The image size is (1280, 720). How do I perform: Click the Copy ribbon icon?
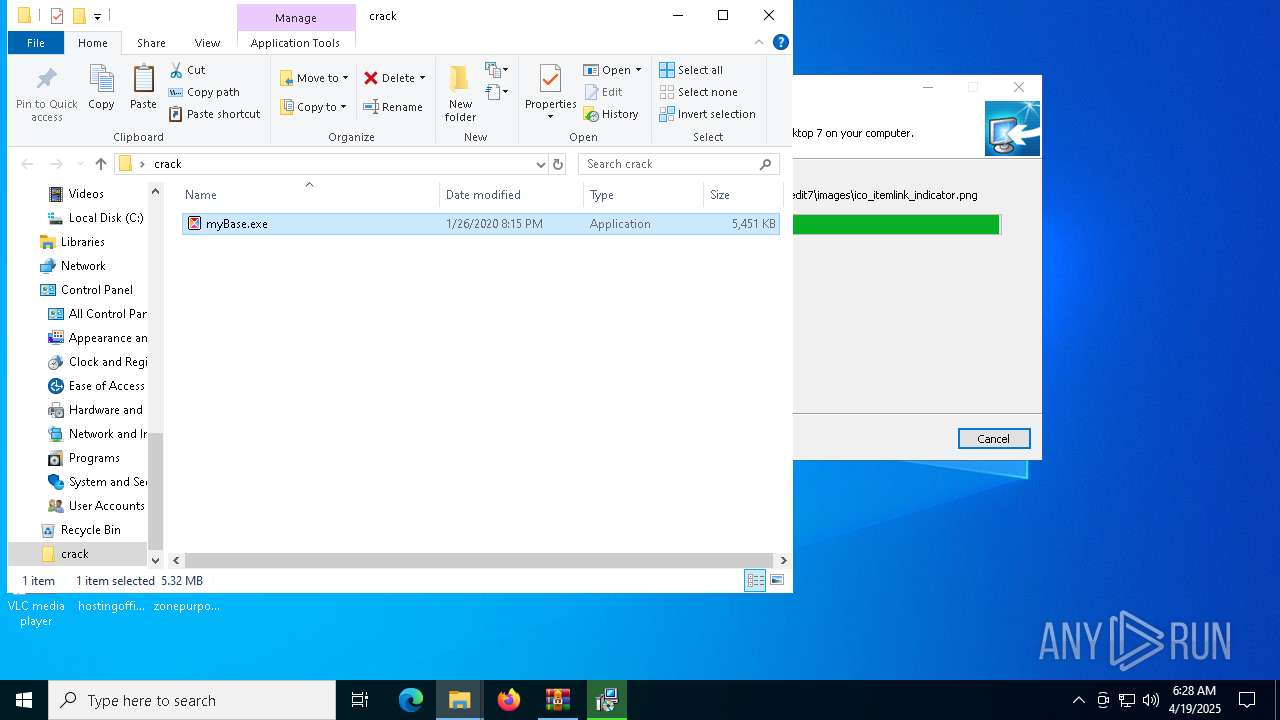(x=101, y=88)
